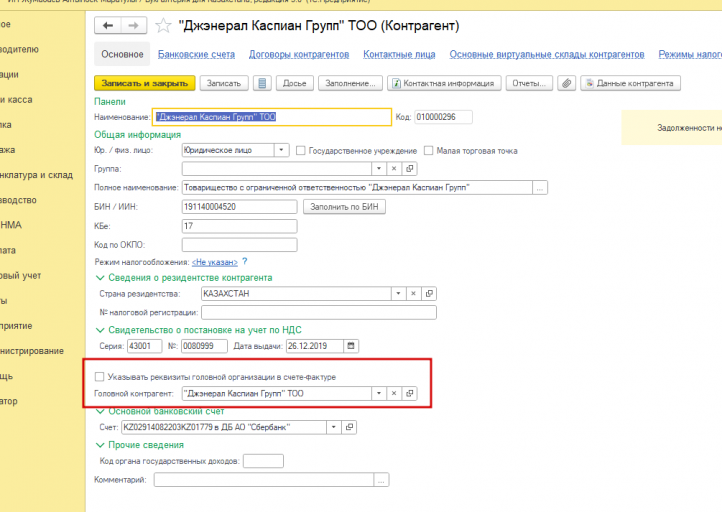Click the <Не указан> tax regime link
722x512 pixels.
pos(215,262)
